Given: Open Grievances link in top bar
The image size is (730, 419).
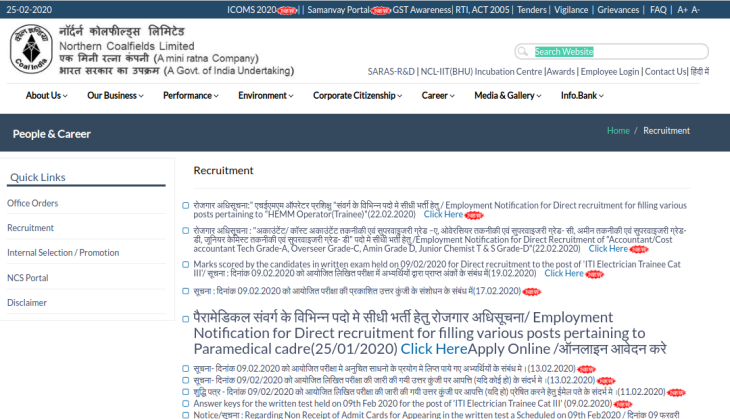Looking at the screenshot, I should tap(618, 10).
